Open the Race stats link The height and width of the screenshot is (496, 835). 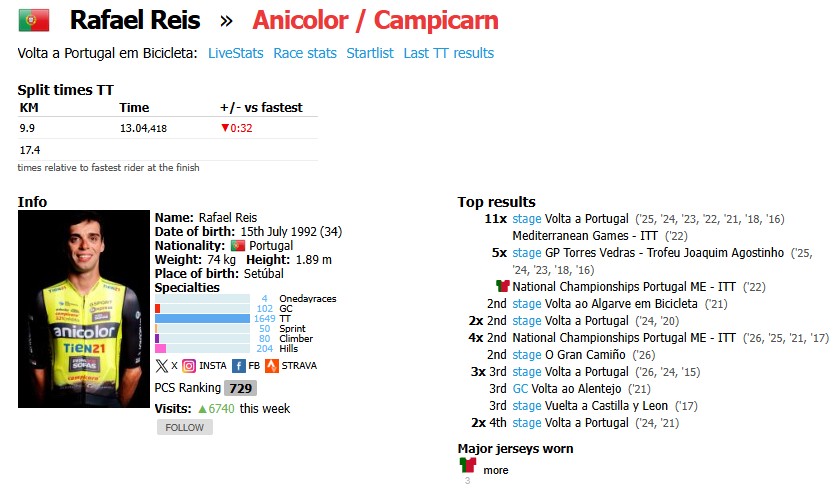click(305, 53)
